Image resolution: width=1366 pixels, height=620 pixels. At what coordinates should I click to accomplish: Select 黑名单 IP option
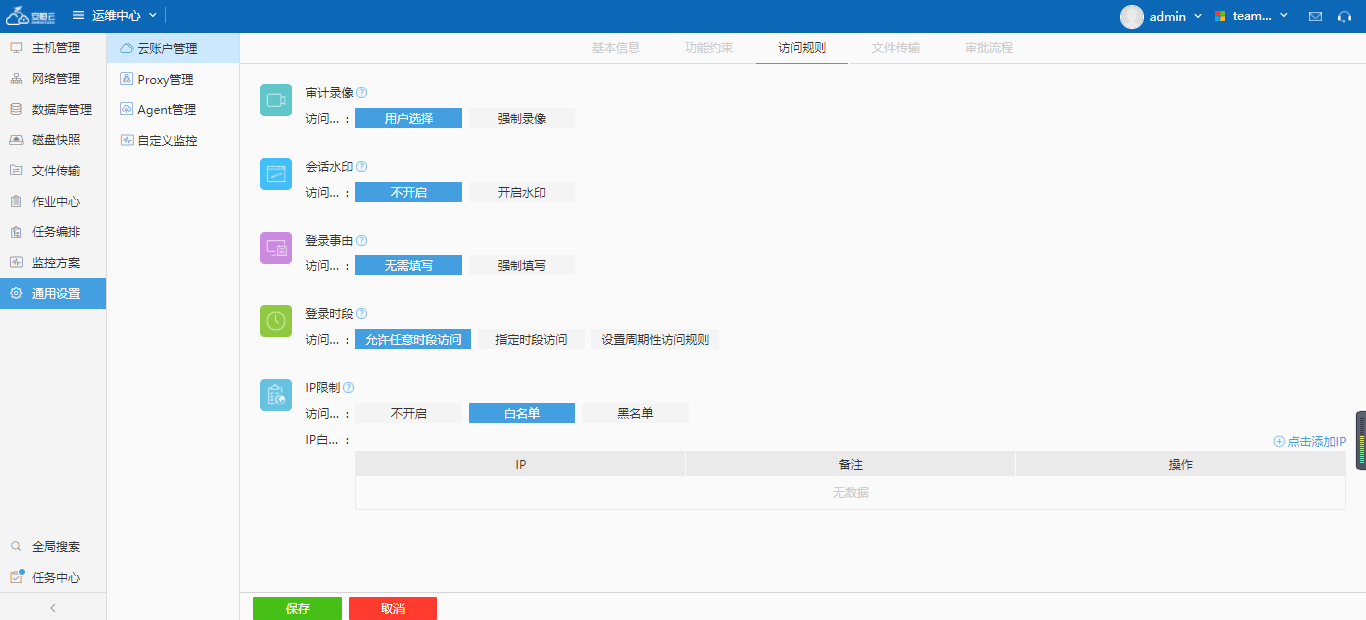pyautogui.click(x=635, y=413)
